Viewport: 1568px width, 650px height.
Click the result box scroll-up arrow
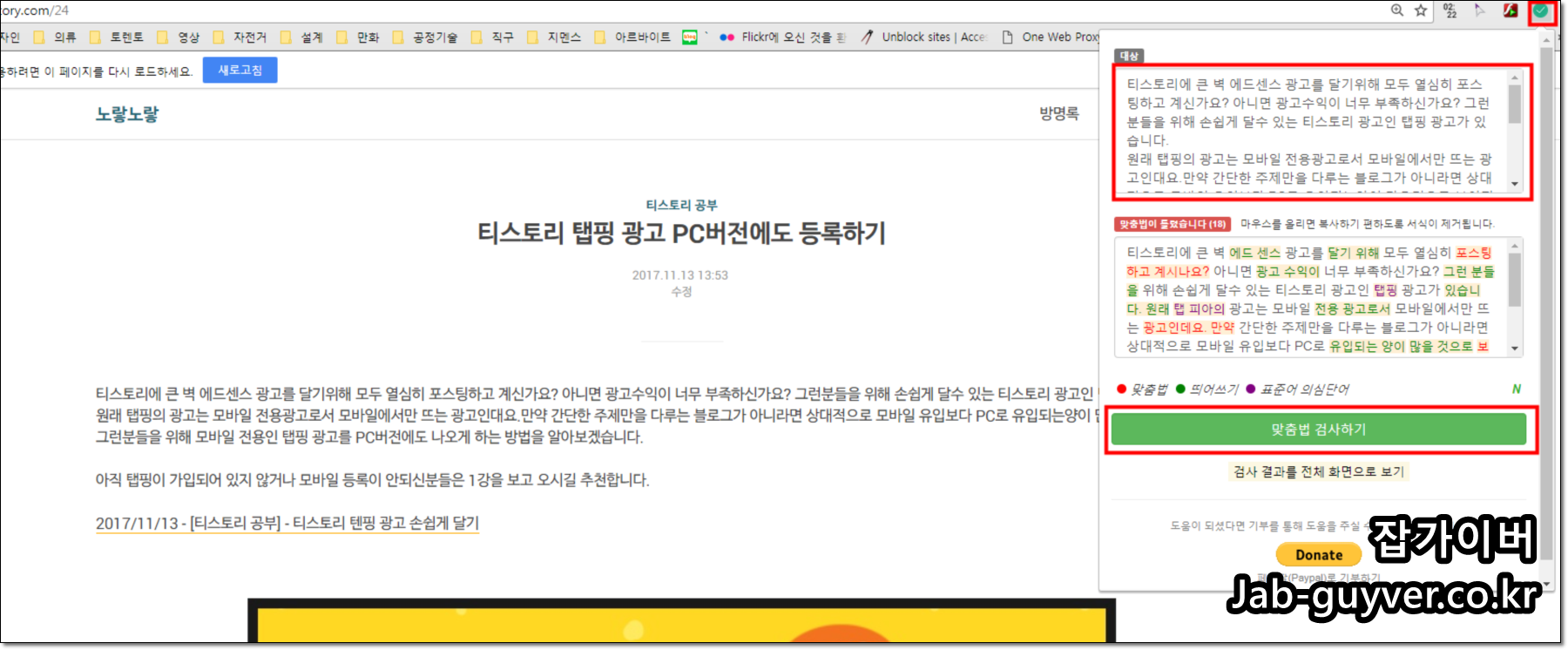pyautogui.click(x=1515, y=247)
